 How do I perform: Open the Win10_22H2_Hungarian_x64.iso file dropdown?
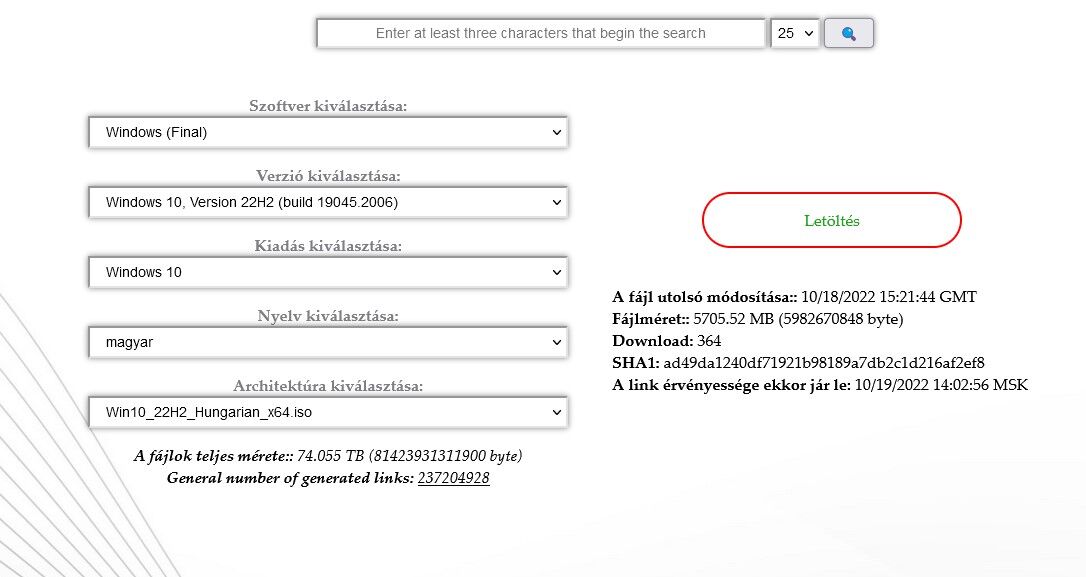pyautogui.click(x=328, y=412)
